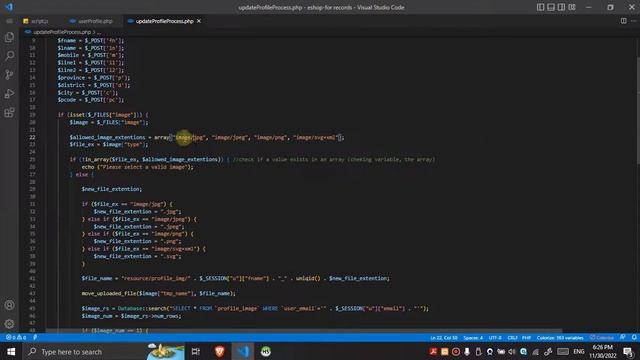
Task: Open the Windows Start menu
Action: click(x=11, y=351)
